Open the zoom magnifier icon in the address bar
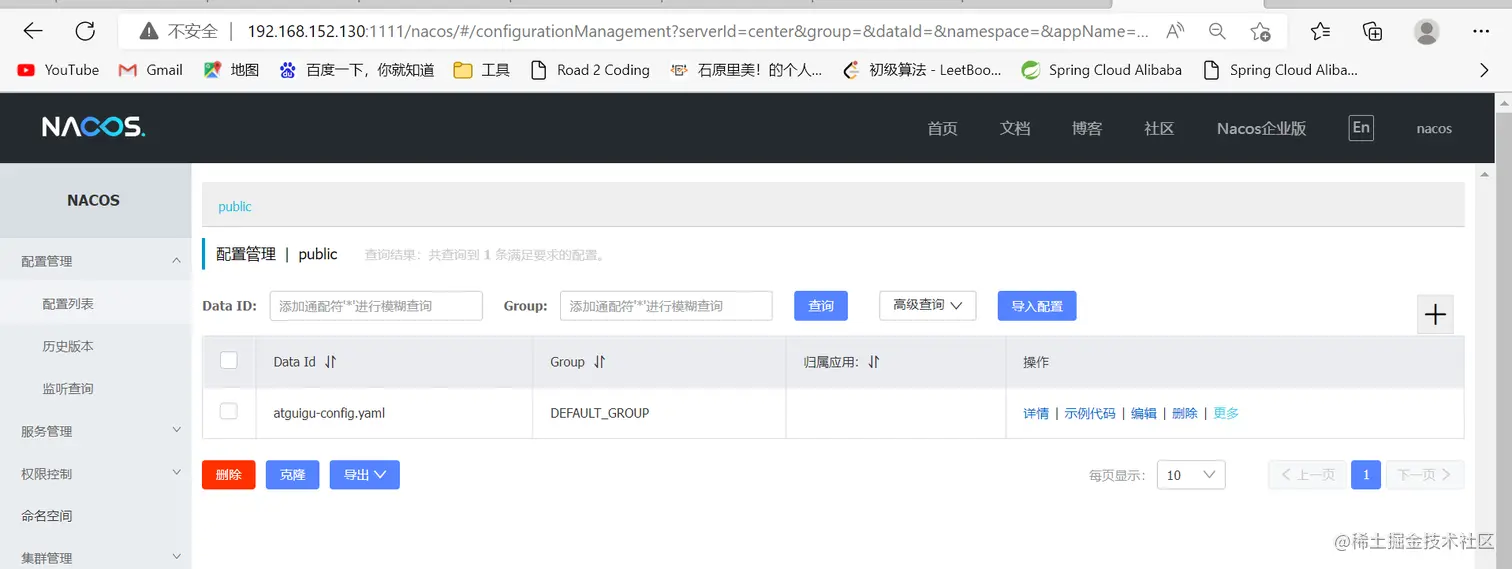 [1217, 31]
